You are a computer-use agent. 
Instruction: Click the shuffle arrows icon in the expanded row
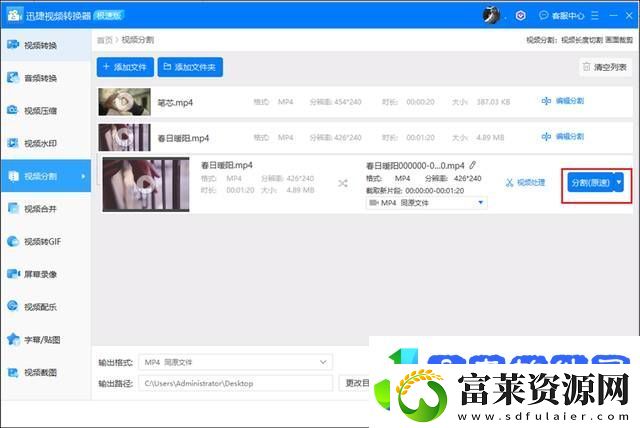(x=343, y=184)
